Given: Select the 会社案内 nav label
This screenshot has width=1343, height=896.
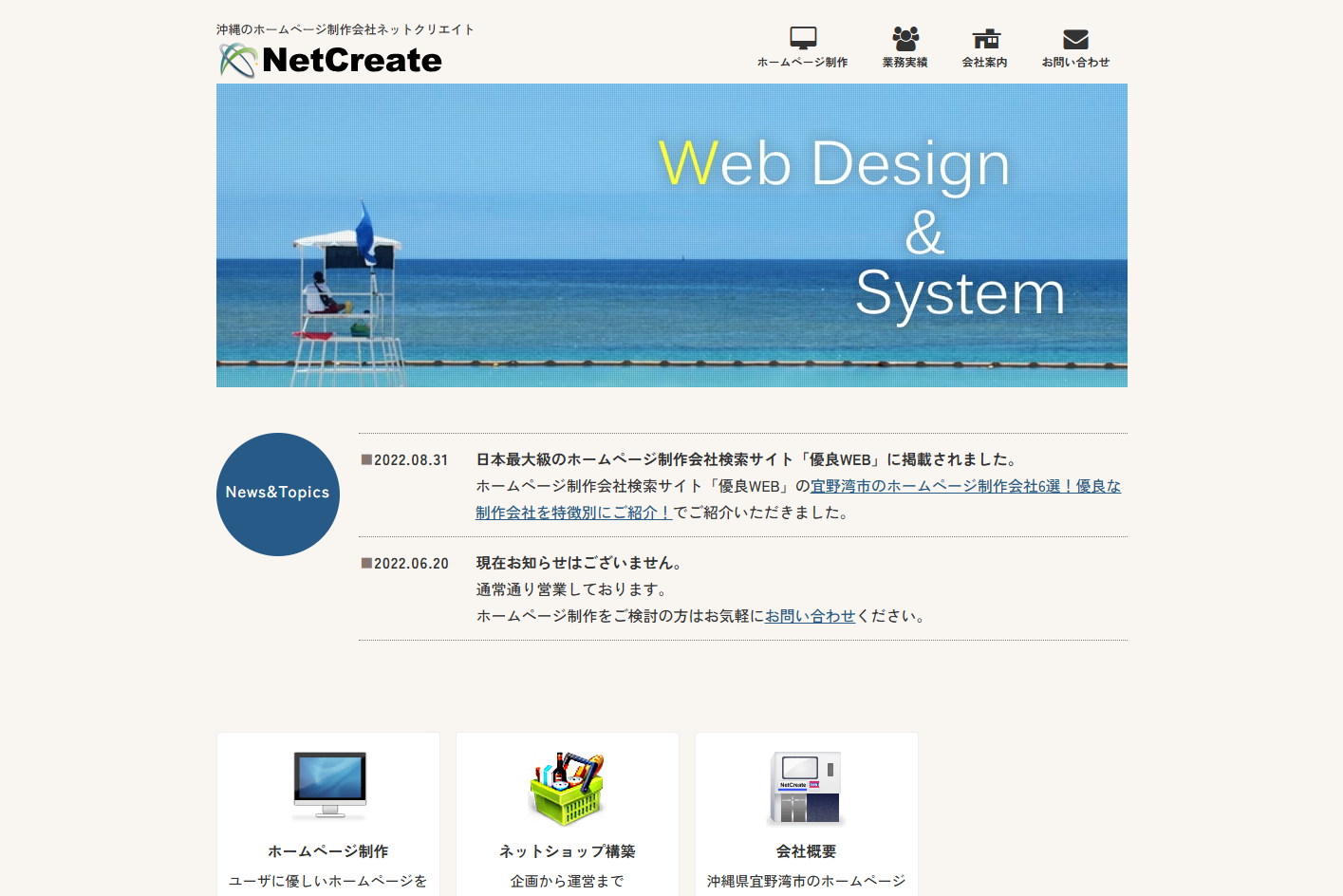Looking at the screenshot, I should pos(985,63).
